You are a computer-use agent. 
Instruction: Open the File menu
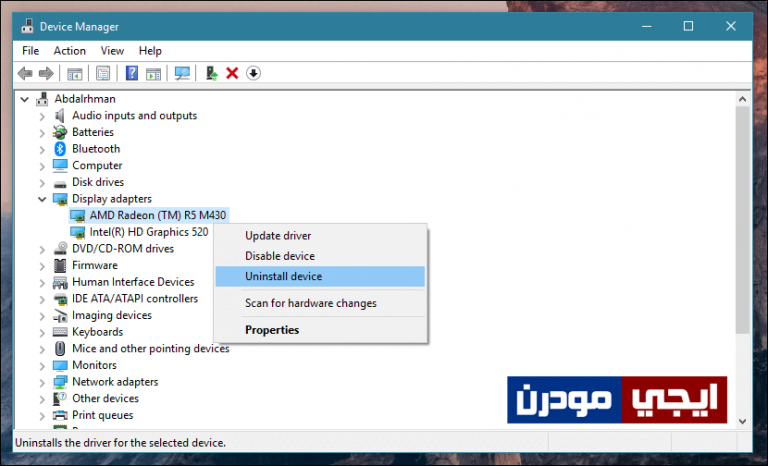(x=30, y=50)
